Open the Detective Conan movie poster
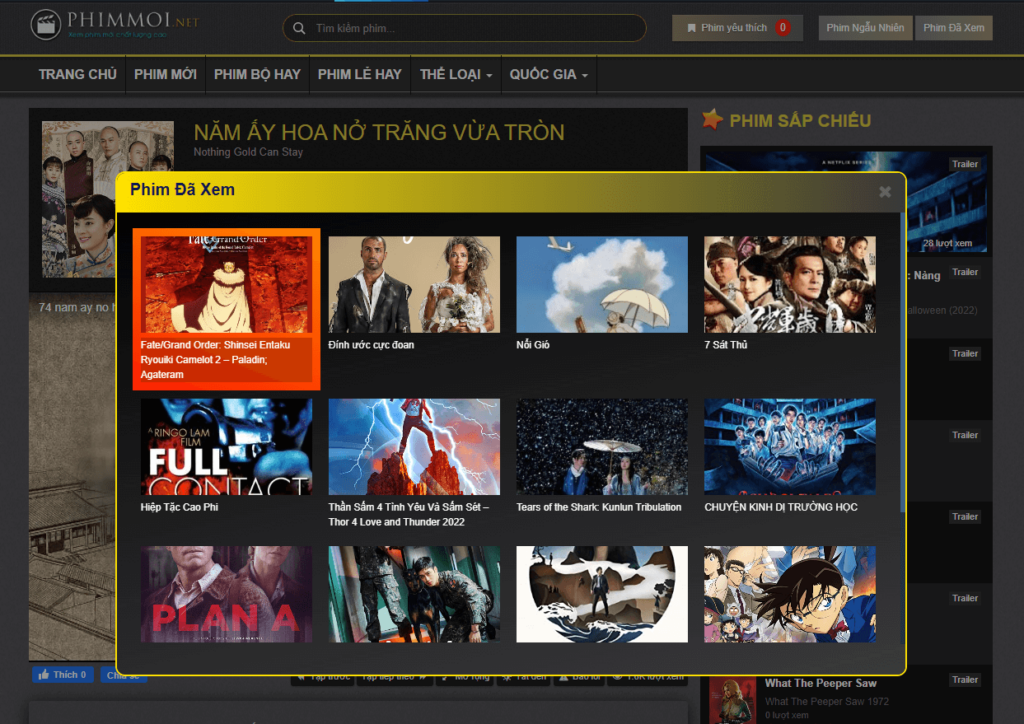 coord(790,594)
